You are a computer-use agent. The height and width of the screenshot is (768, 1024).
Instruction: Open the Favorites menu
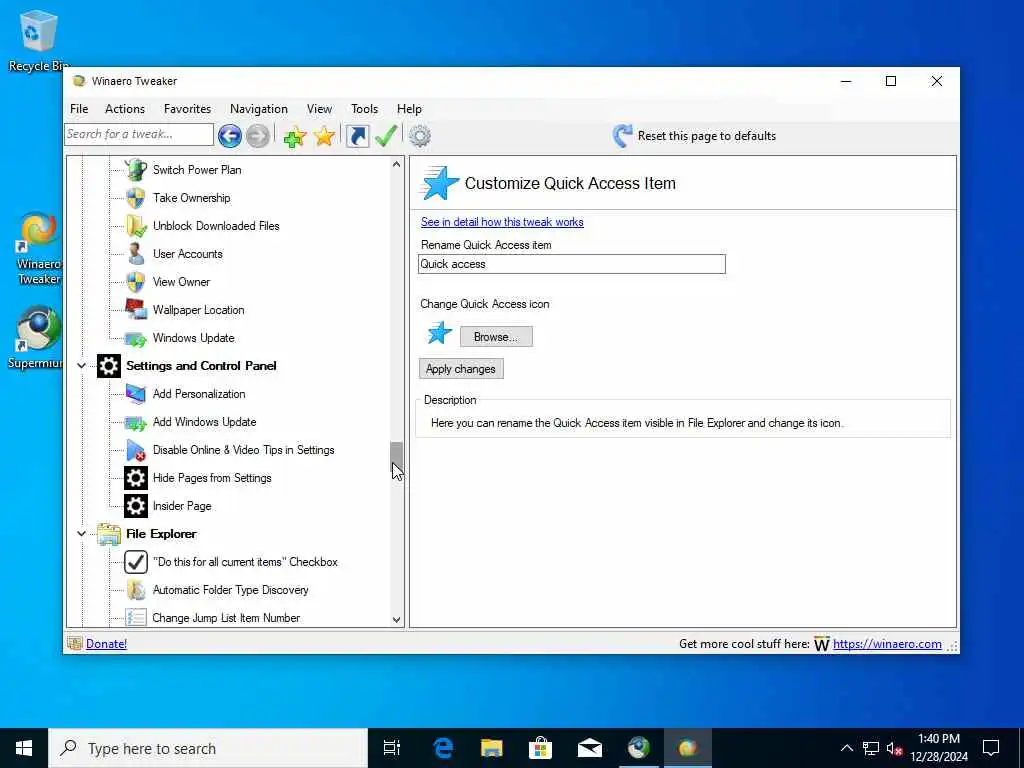pos(187,109)
